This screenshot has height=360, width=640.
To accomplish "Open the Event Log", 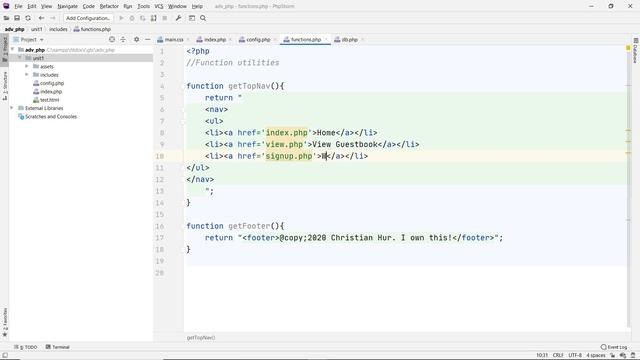I will (614, 347).
